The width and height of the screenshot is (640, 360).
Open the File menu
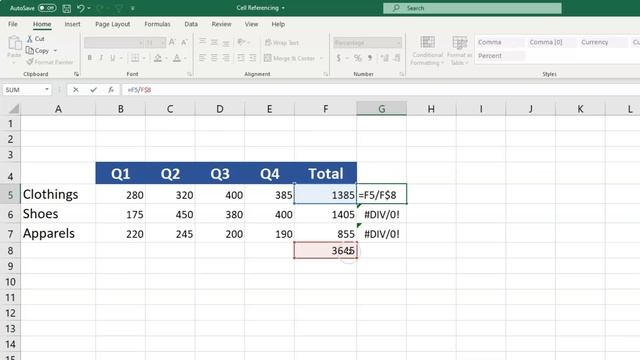click(x=13, y=24)
